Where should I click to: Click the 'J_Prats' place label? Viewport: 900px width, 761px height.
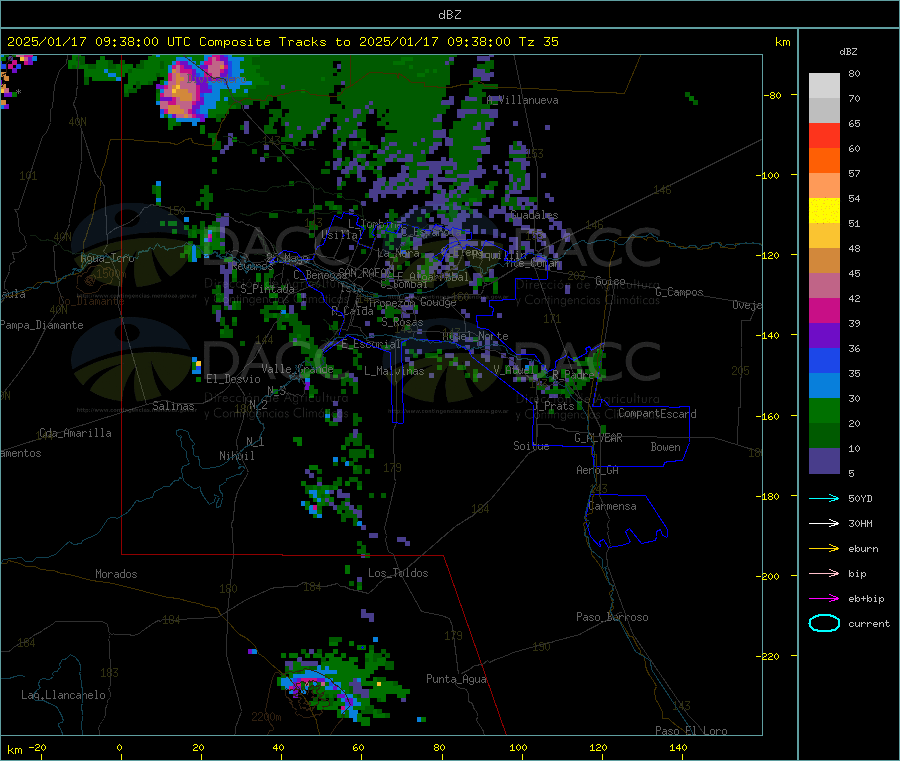tap(553, 405)
